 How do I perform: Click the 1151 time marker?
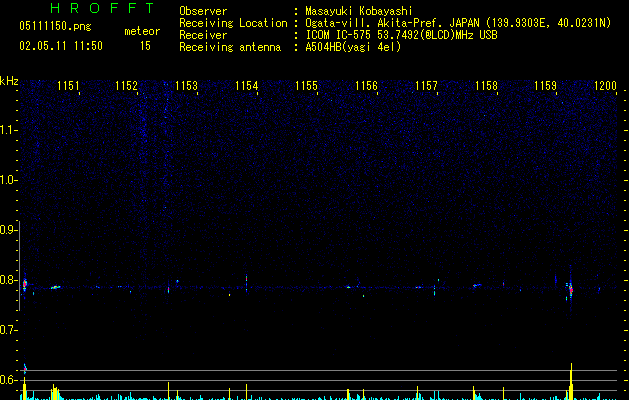68,86
